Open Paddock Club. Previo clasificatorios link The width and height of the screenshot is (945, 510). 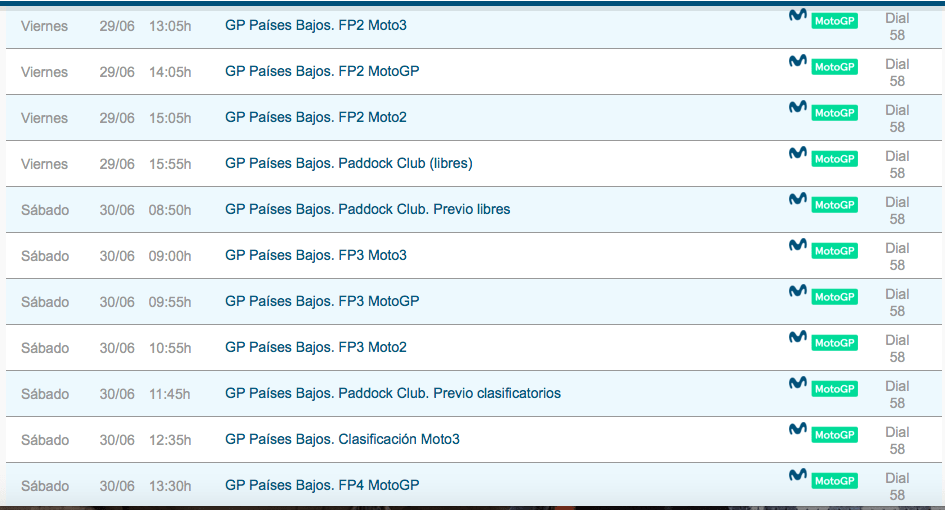(393, 394)
